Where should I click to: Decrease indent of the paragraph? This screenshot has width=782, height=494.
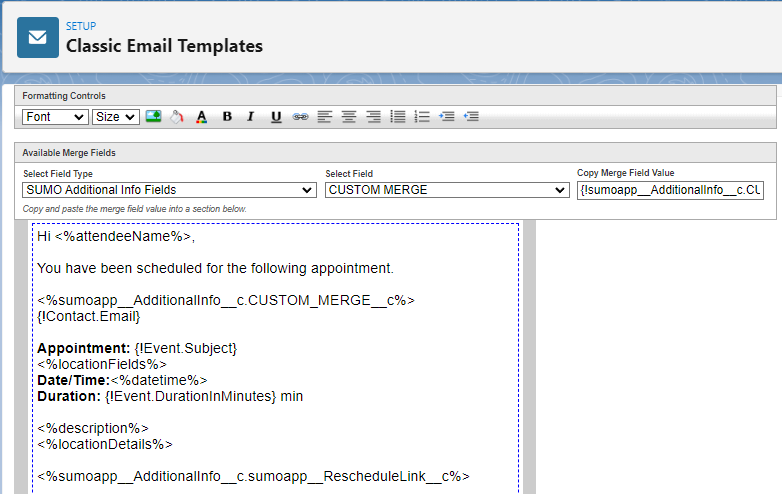click(x=471, y=117)
